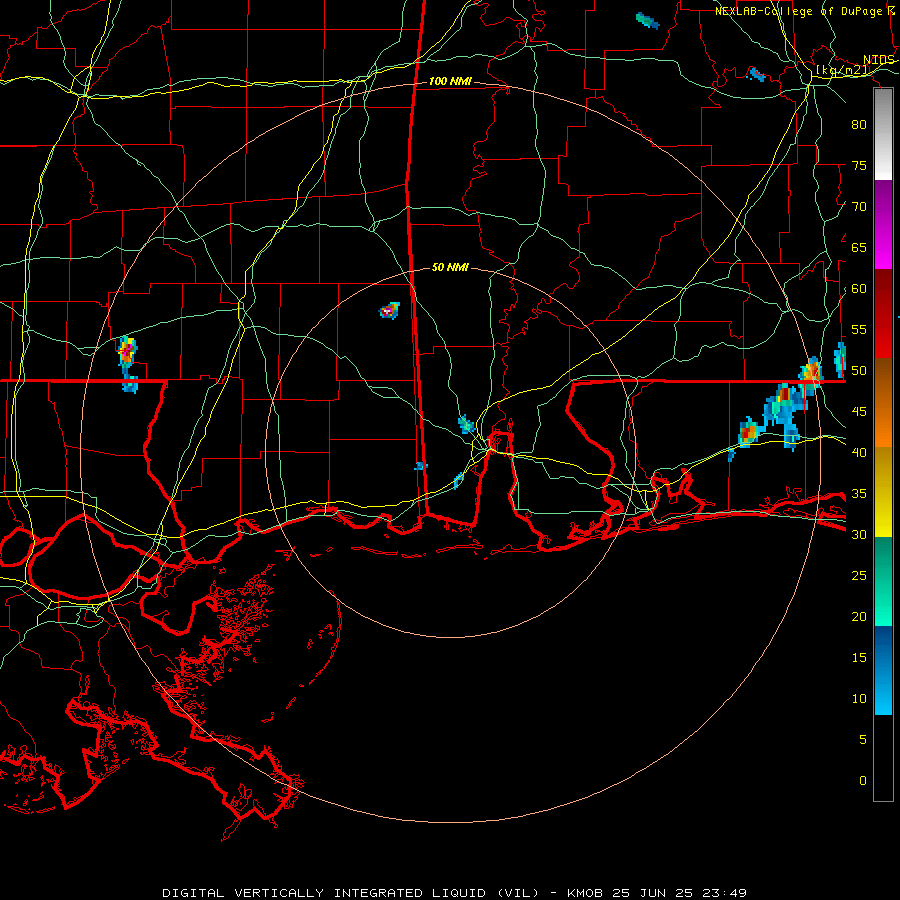
Task: Pick the black segment of the color scale
Action: pyautogui.click(x=883, y=758)
